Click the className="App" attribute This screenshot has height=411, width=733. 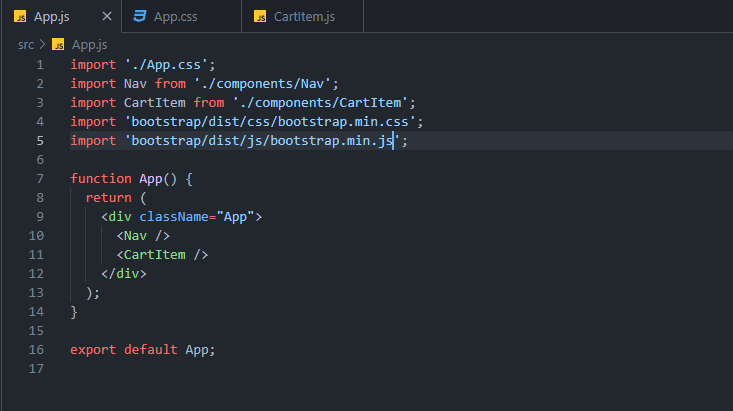[197, 217]
